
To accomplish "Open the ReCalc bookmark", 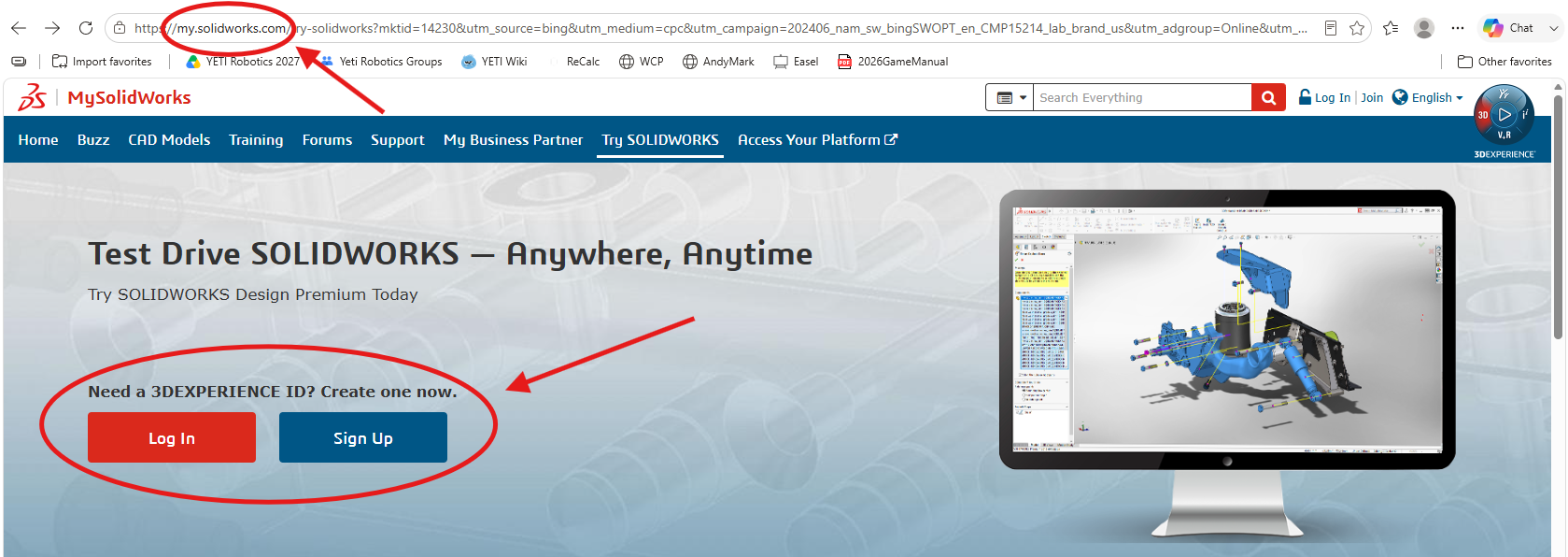I will [x=583, y=62].
